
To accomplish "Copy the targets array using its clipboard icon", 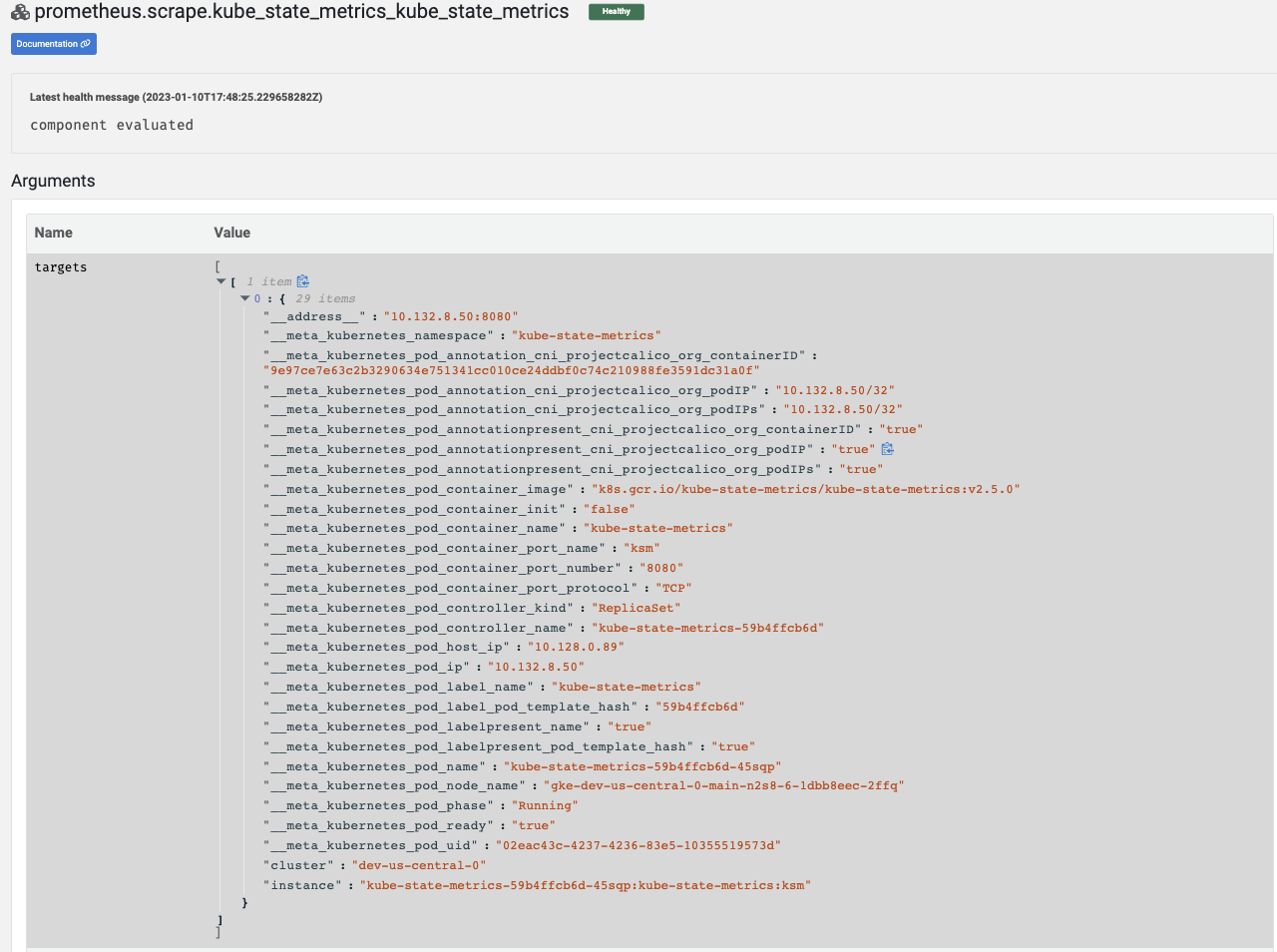I will tap(303, 280).
